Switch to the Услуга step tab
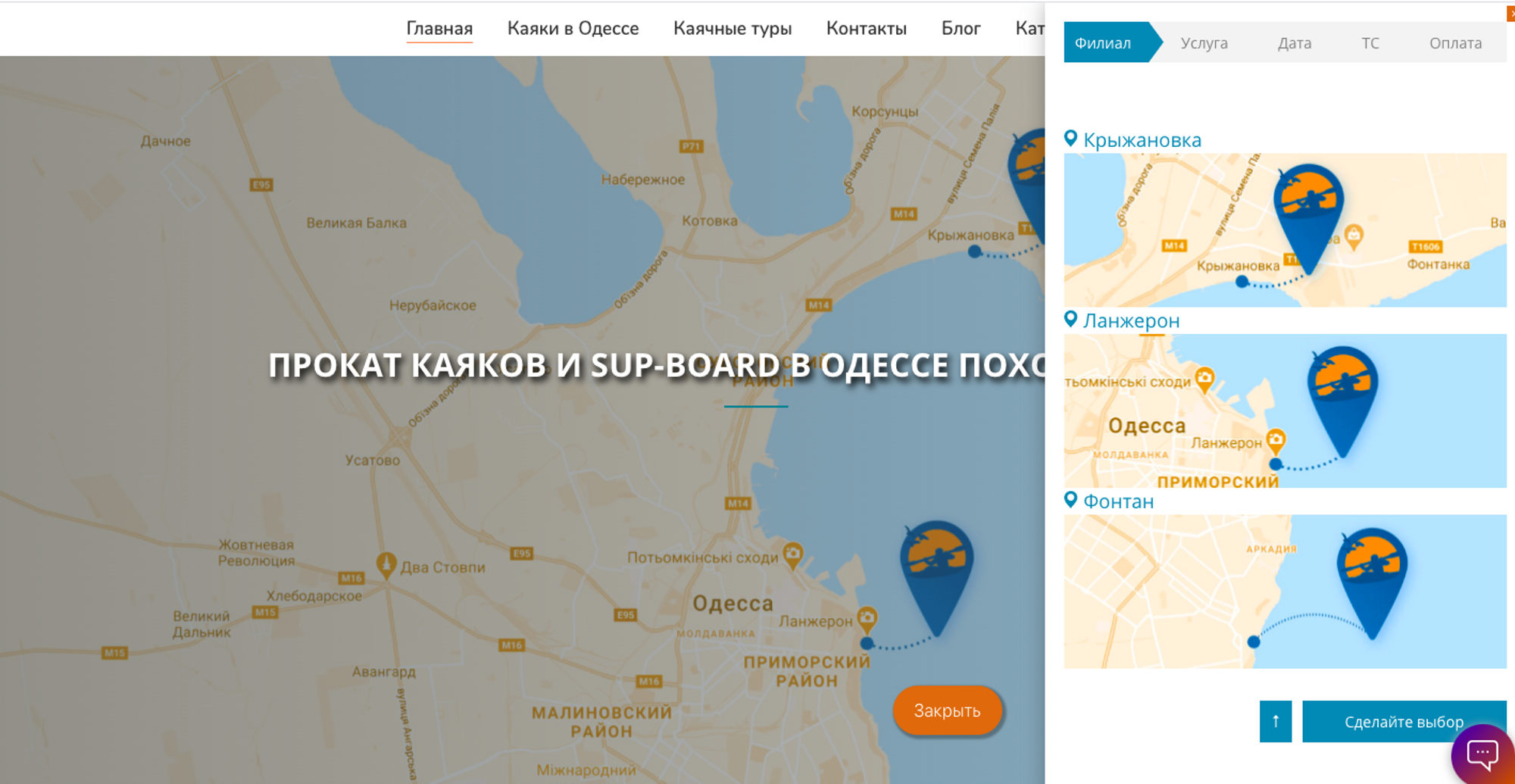The width and height of the screenshot is (1515, 784). click(1204, 43)
